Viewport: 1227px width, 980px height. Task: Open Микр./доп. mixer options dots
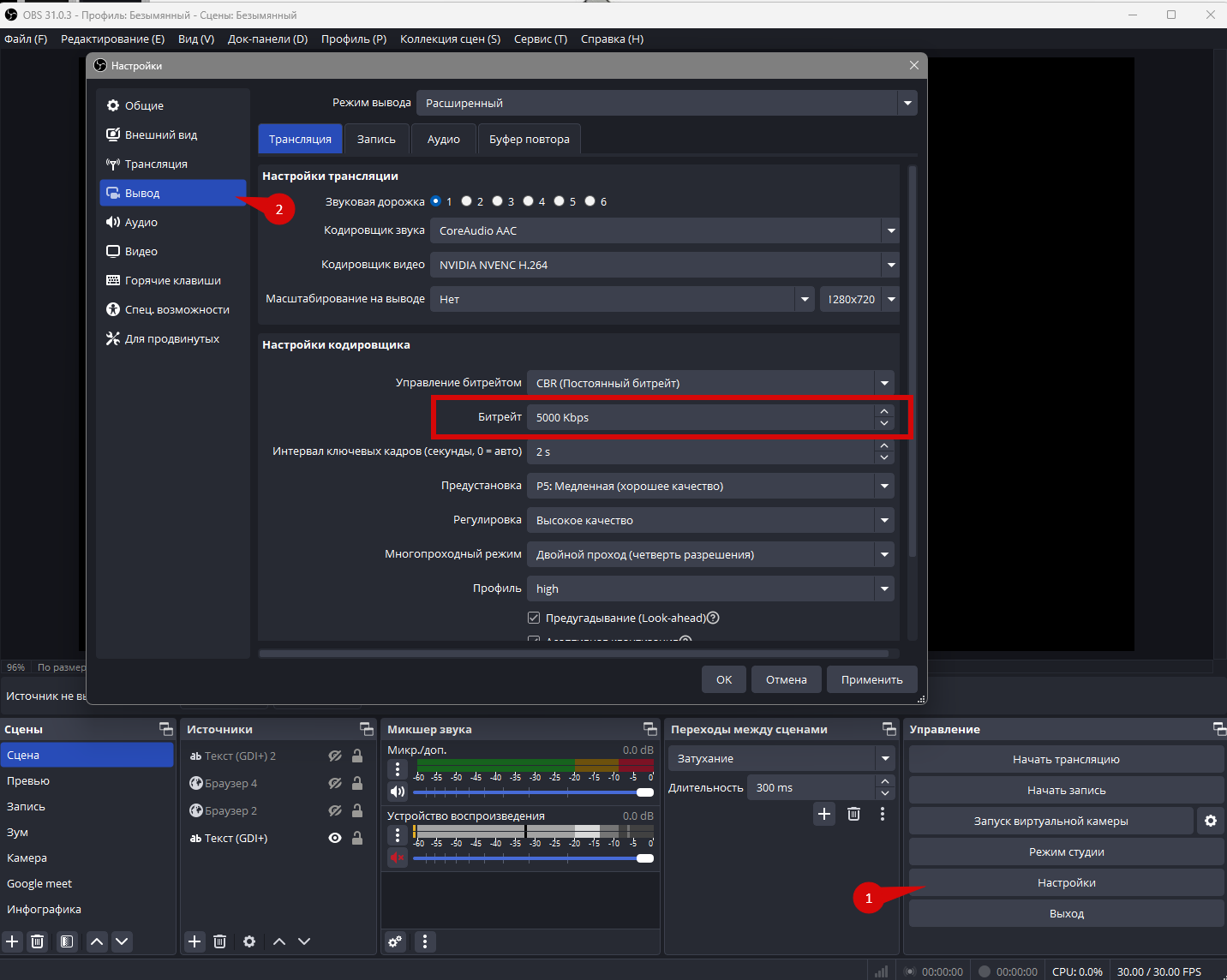point(398,768)
